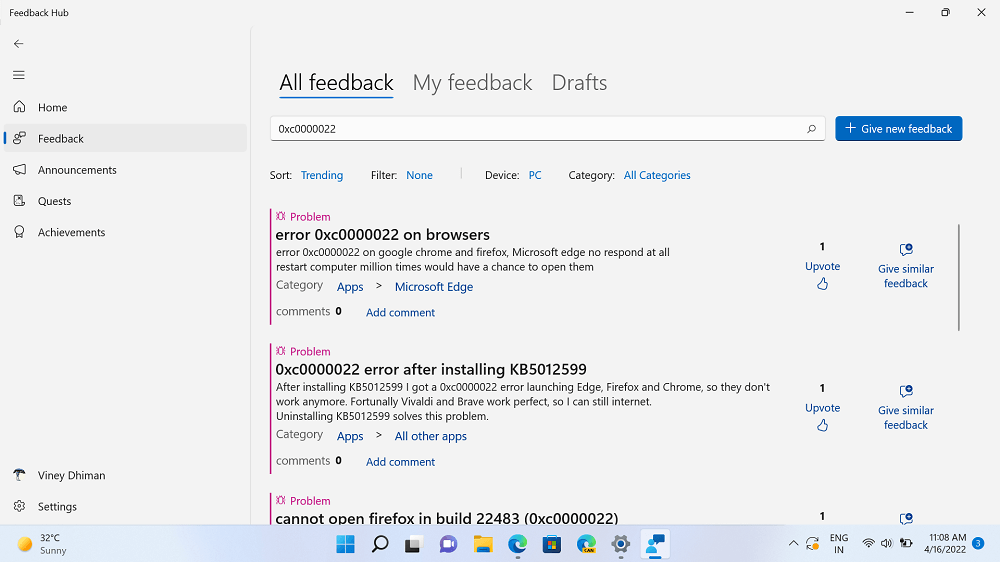Image resolution: width=1000 pixels, height=562 pixels.
Task: Add comment on KB5012599 feedback
Action: tap(400, 462)
